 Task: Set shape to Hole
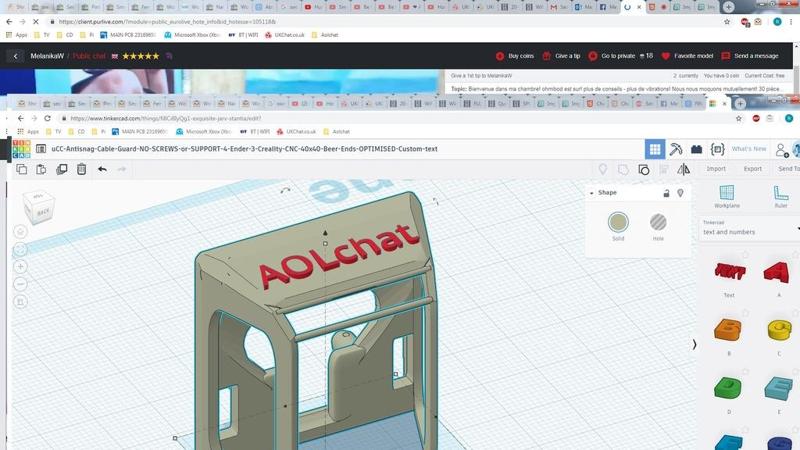(x=658, y=222)
